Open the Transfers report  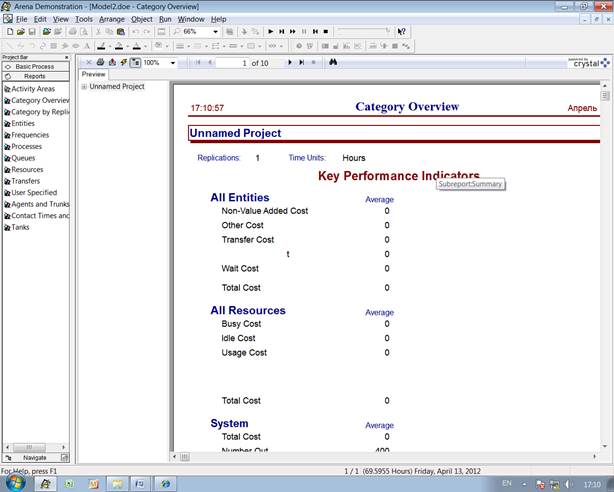22,181
